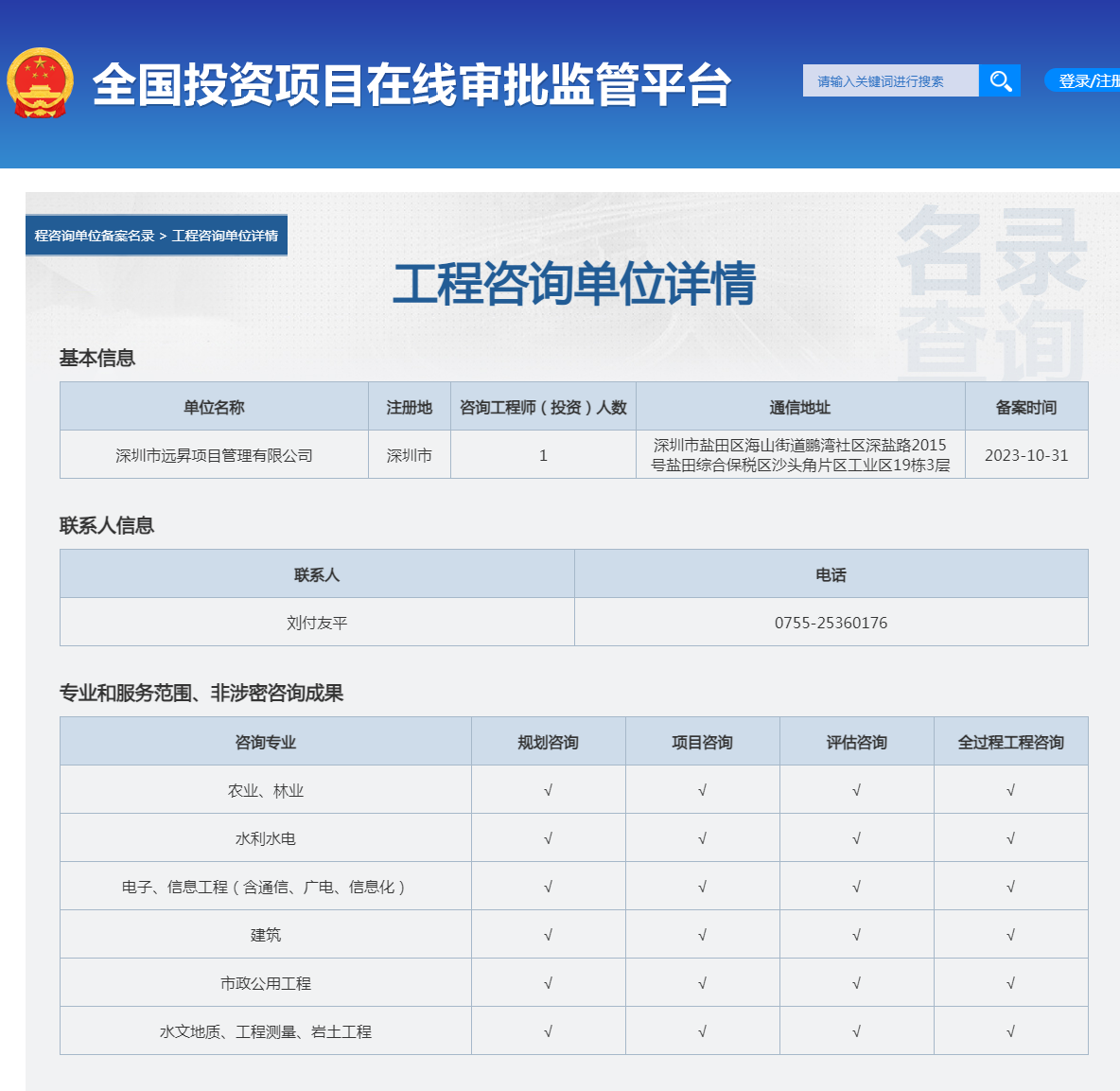Select the 深圳市 registration place cell
Screen dimensions: 1120x1091
point(410,455)
